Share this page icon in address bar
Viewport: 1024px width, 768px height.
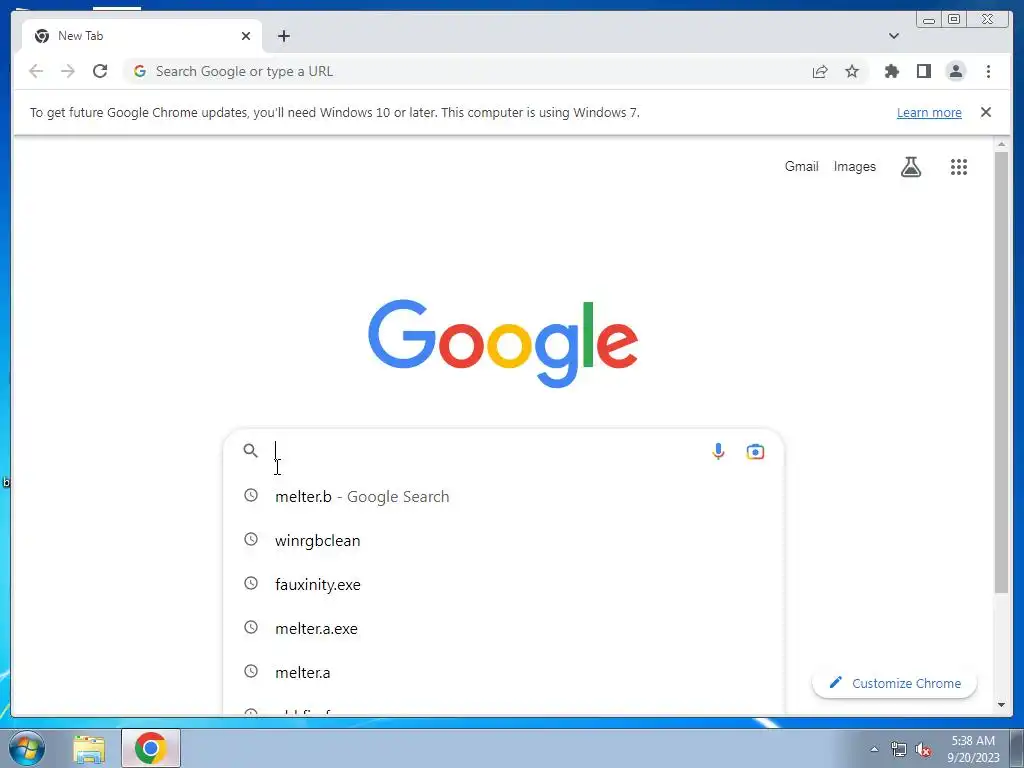[x=820, y=71]
